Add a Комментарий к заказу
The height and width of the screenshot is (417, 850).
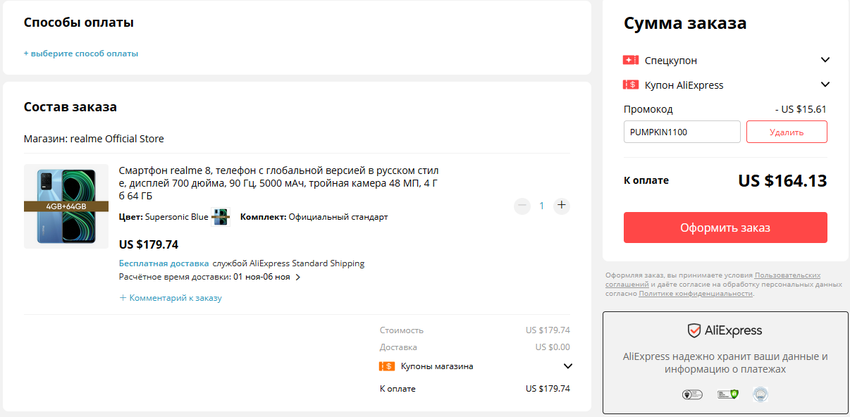(170, 297)
